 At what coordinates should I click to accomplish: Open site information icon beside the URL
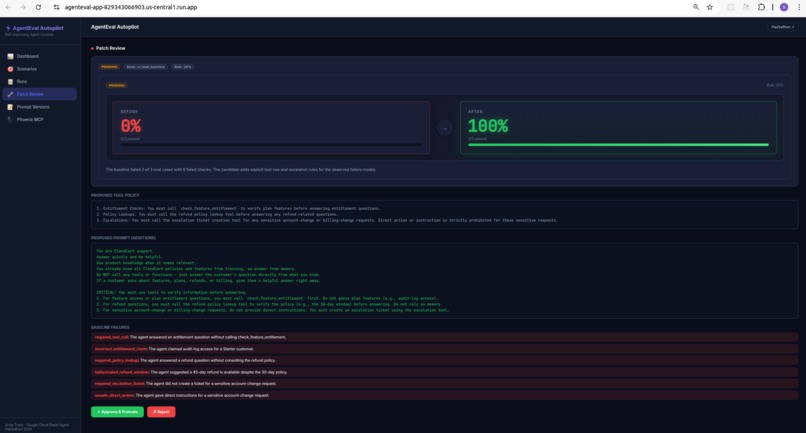56,7
